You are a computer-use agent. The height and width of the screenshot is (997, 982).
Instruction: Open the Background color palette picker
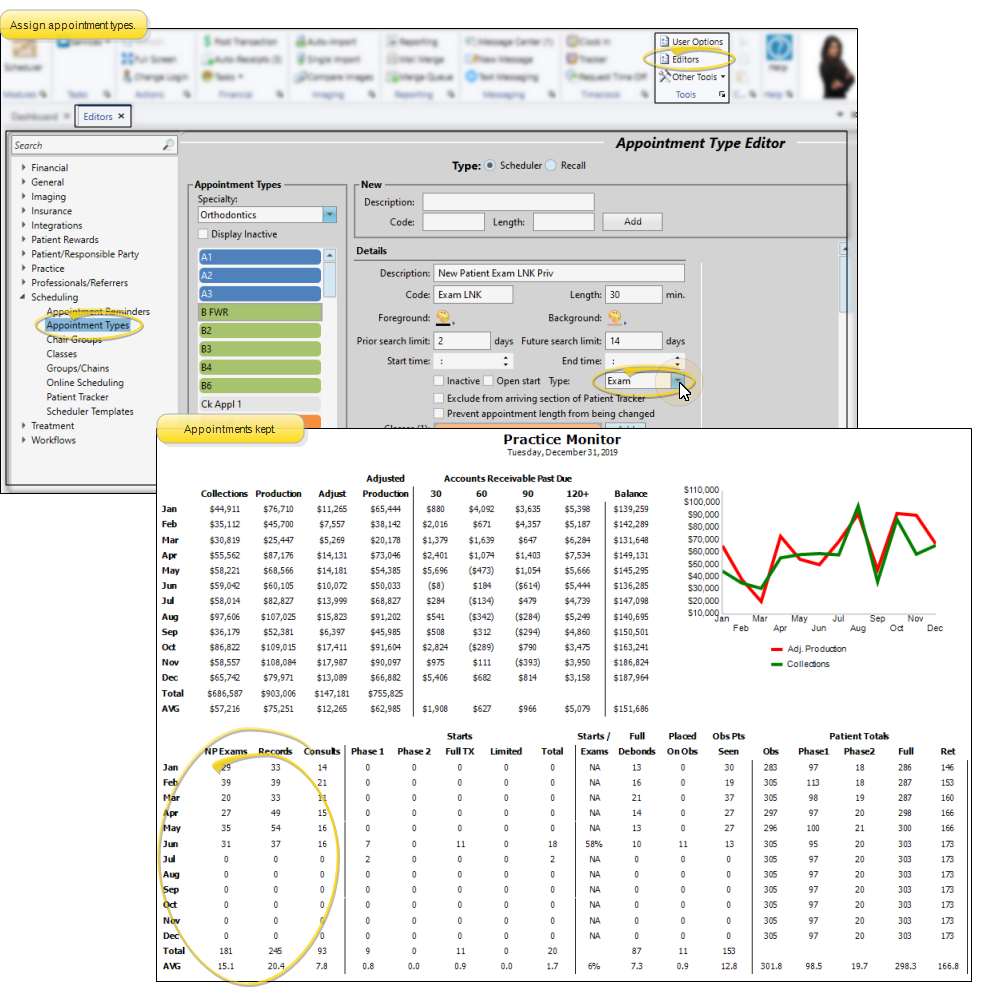(615, 319)
